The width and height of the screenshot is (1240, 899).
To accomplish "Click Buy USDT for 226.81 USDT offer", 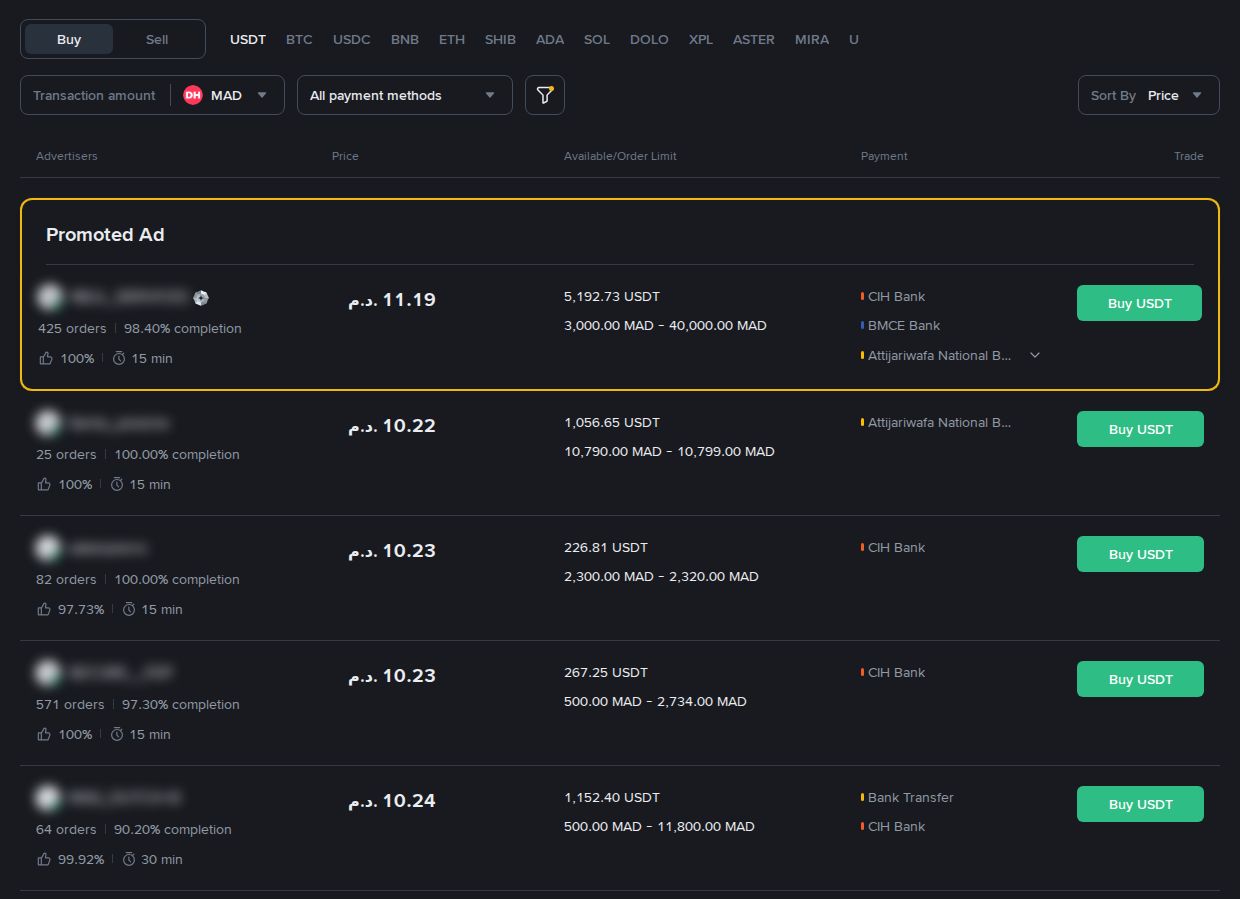I will 1140,554.
